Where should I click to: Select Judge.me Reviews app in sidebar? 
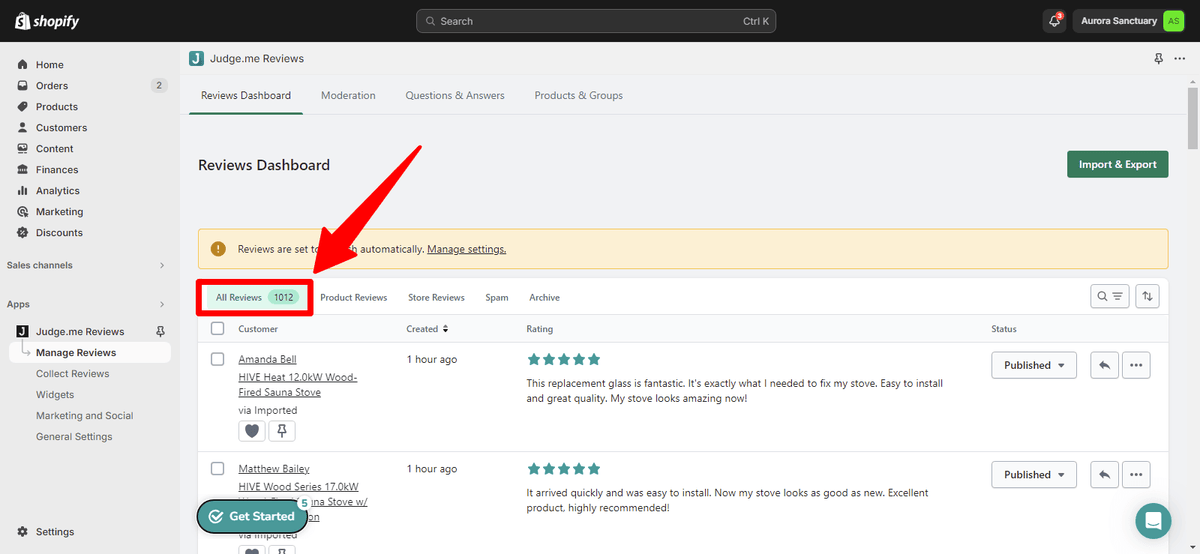tap(79, 332)
